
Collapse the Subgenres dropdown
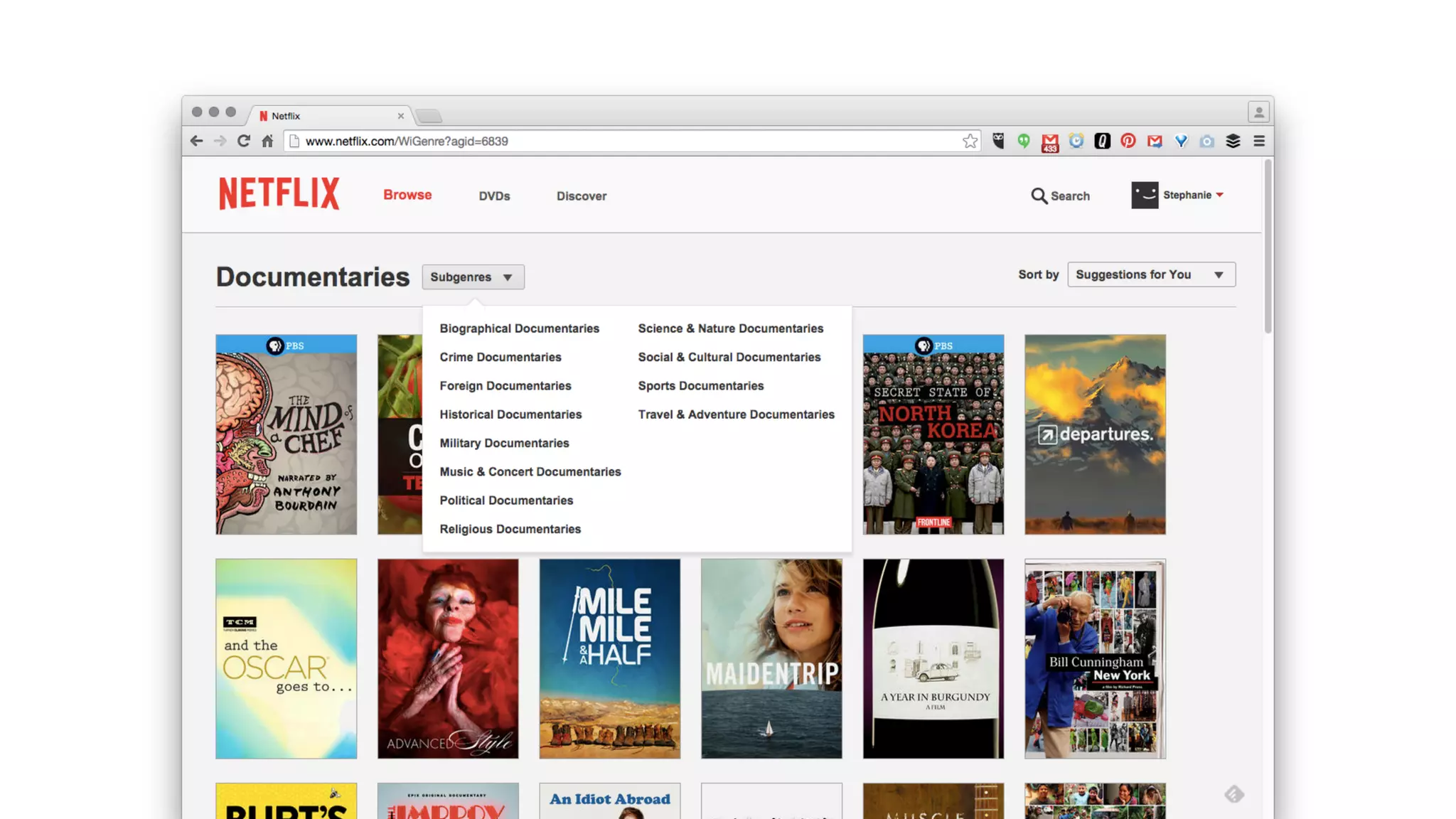(473, 277)
